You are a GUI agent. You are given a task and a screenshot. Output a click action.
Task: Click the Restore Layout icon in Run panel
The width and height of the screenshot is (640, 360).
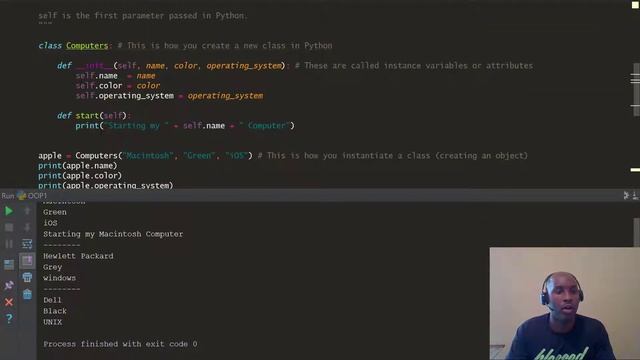[x=9, y=264]
